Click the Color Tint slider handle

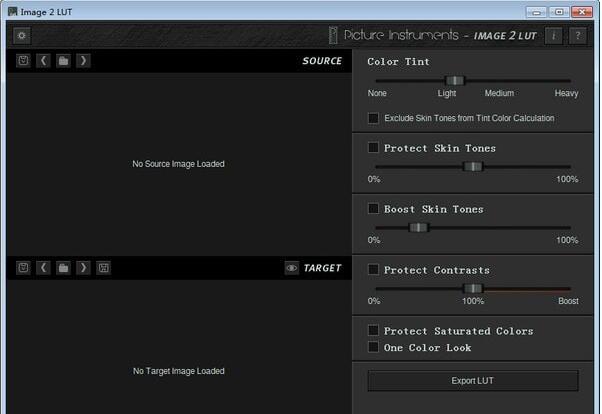click(455, 81)
